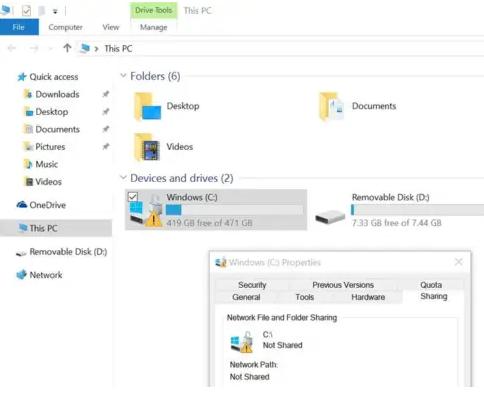
Task: Open Videos icon in sidebar
Action: click(29, 182)
